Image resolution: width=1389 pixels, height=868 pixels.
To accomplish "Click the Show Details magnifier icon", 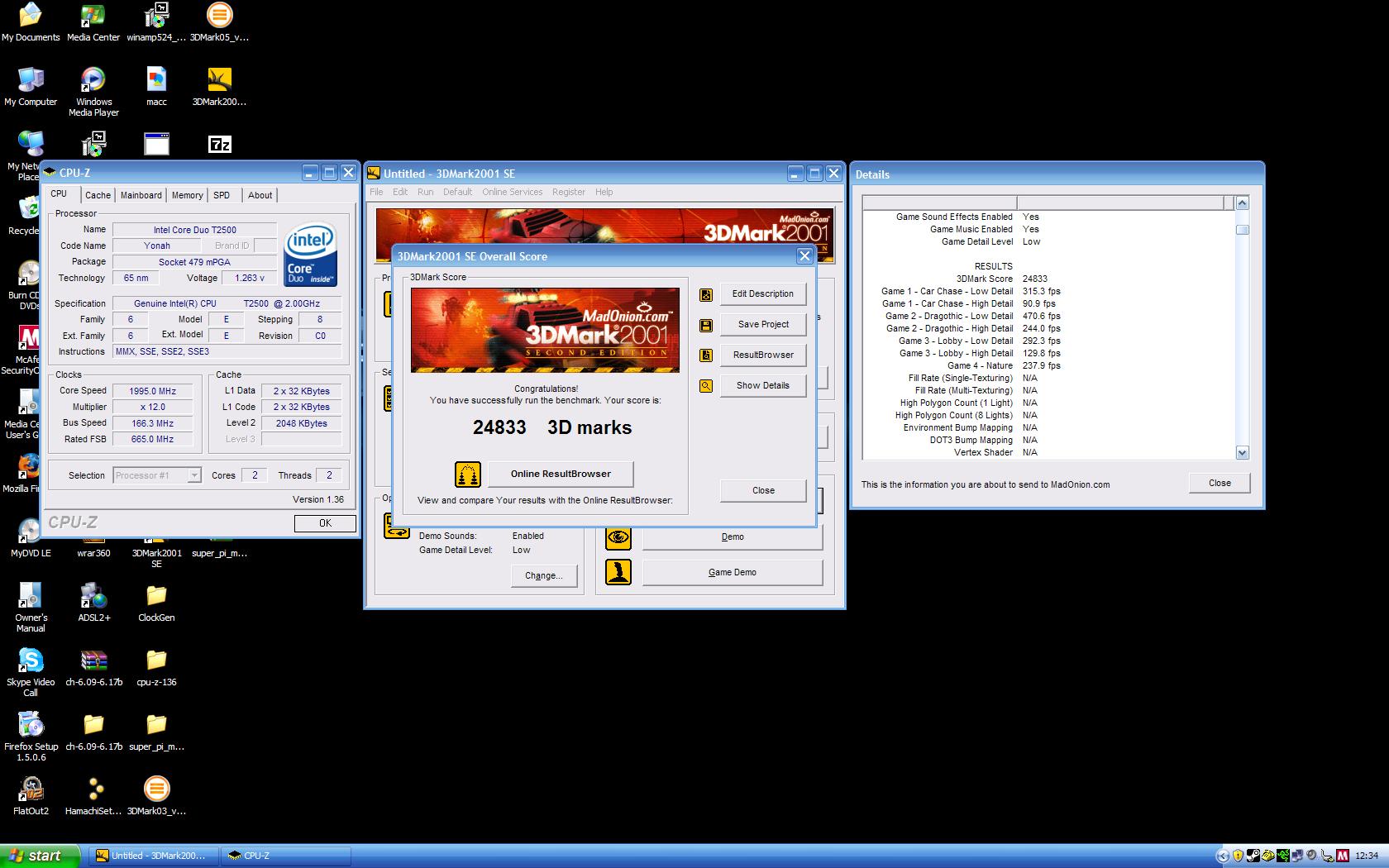I will pos(706,386).
